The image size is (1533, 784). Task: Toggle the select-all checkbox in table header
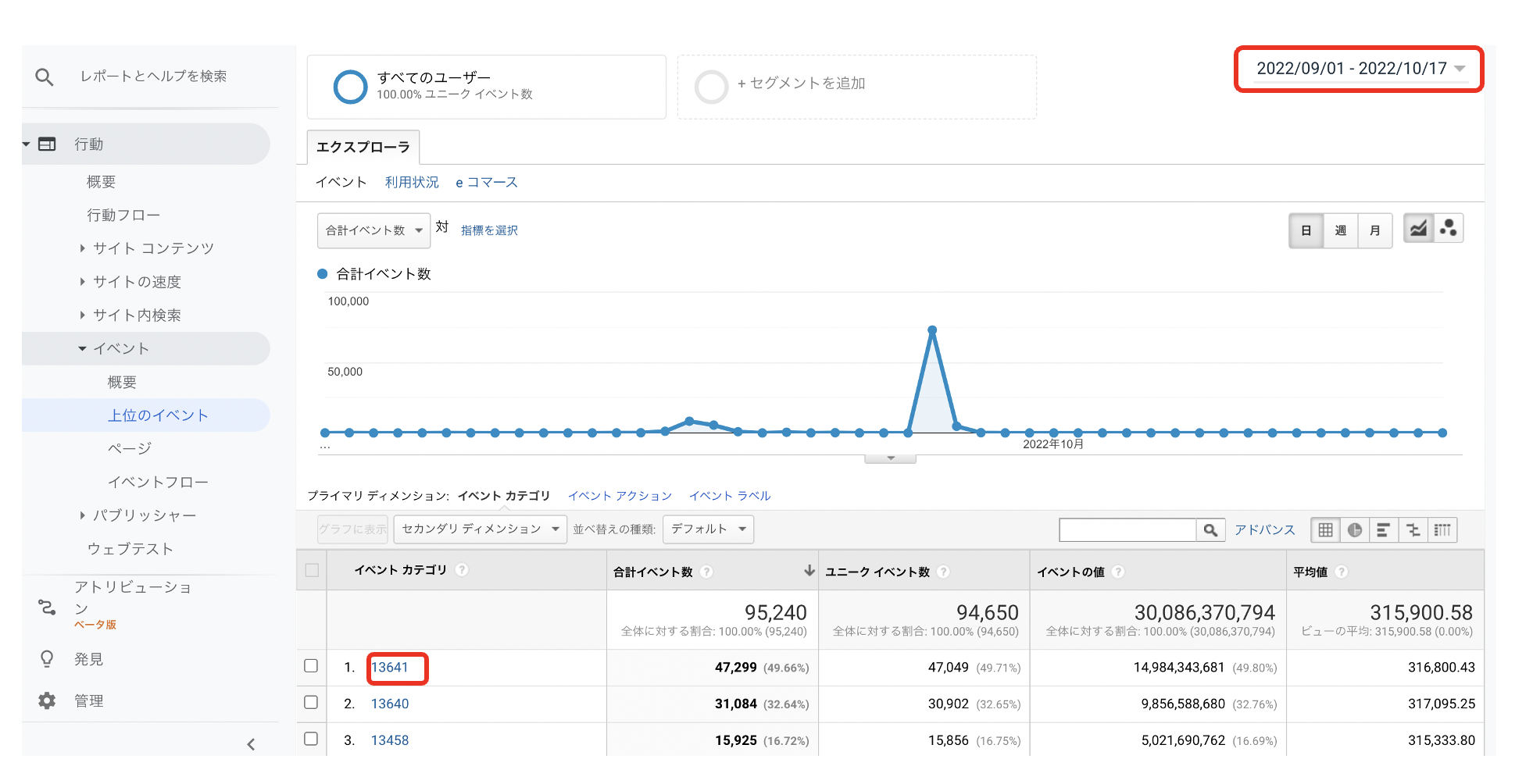pos(312,570)
